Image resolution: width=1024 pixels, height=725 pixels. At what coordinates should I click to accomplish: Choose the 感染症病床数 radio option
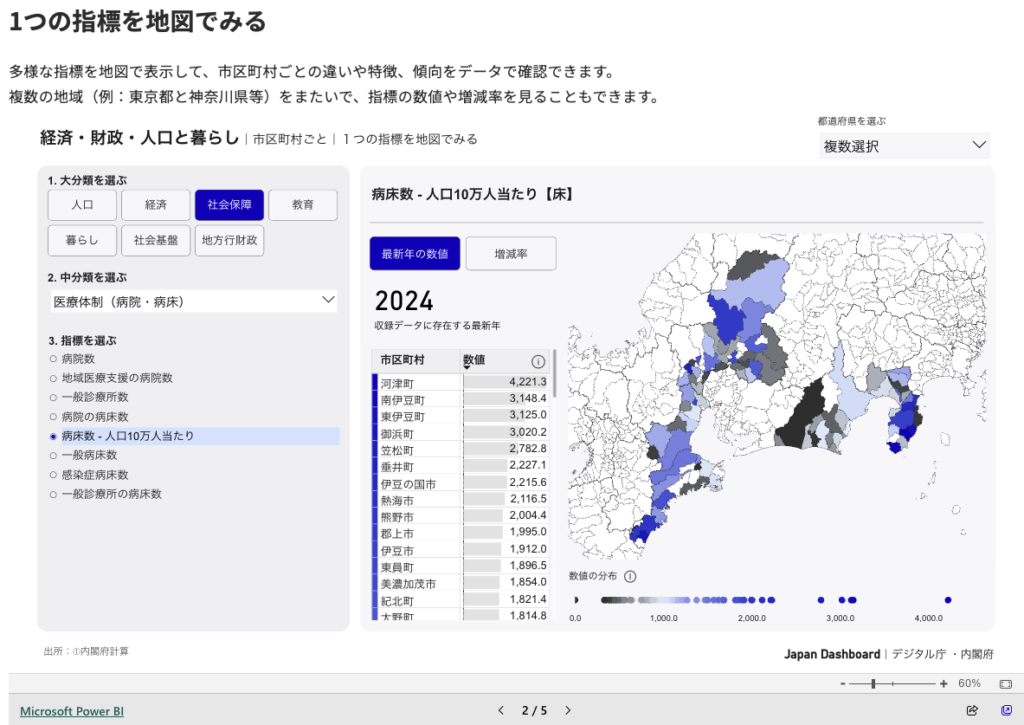(54, 475)
